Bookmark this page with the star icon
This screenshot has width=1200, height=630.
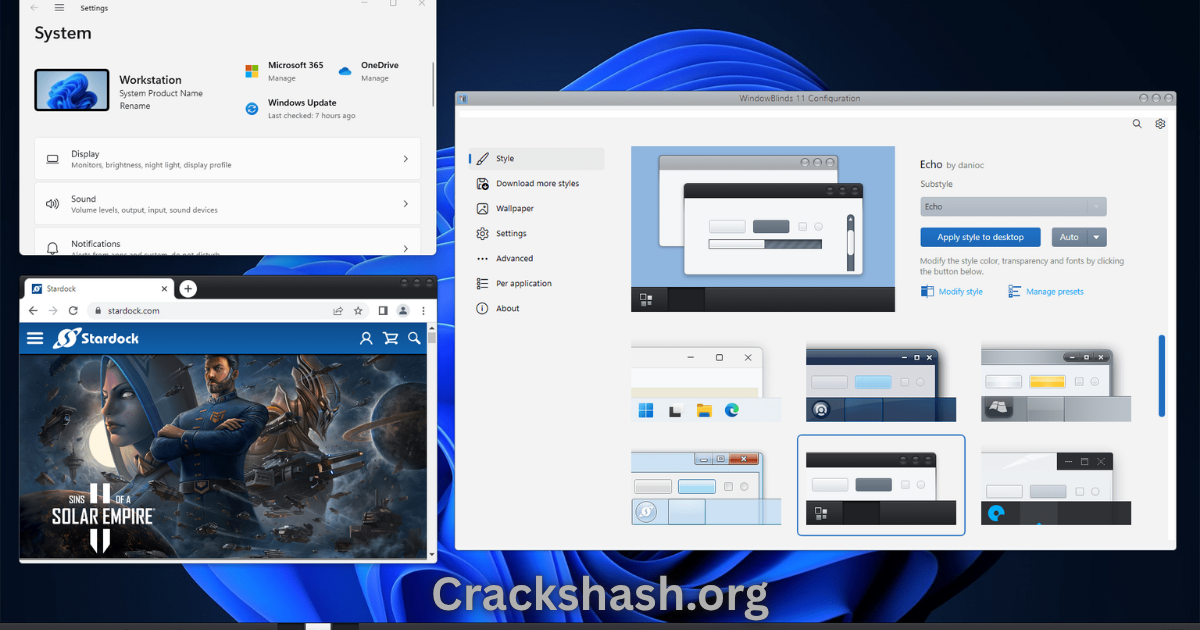pos(357,311)
